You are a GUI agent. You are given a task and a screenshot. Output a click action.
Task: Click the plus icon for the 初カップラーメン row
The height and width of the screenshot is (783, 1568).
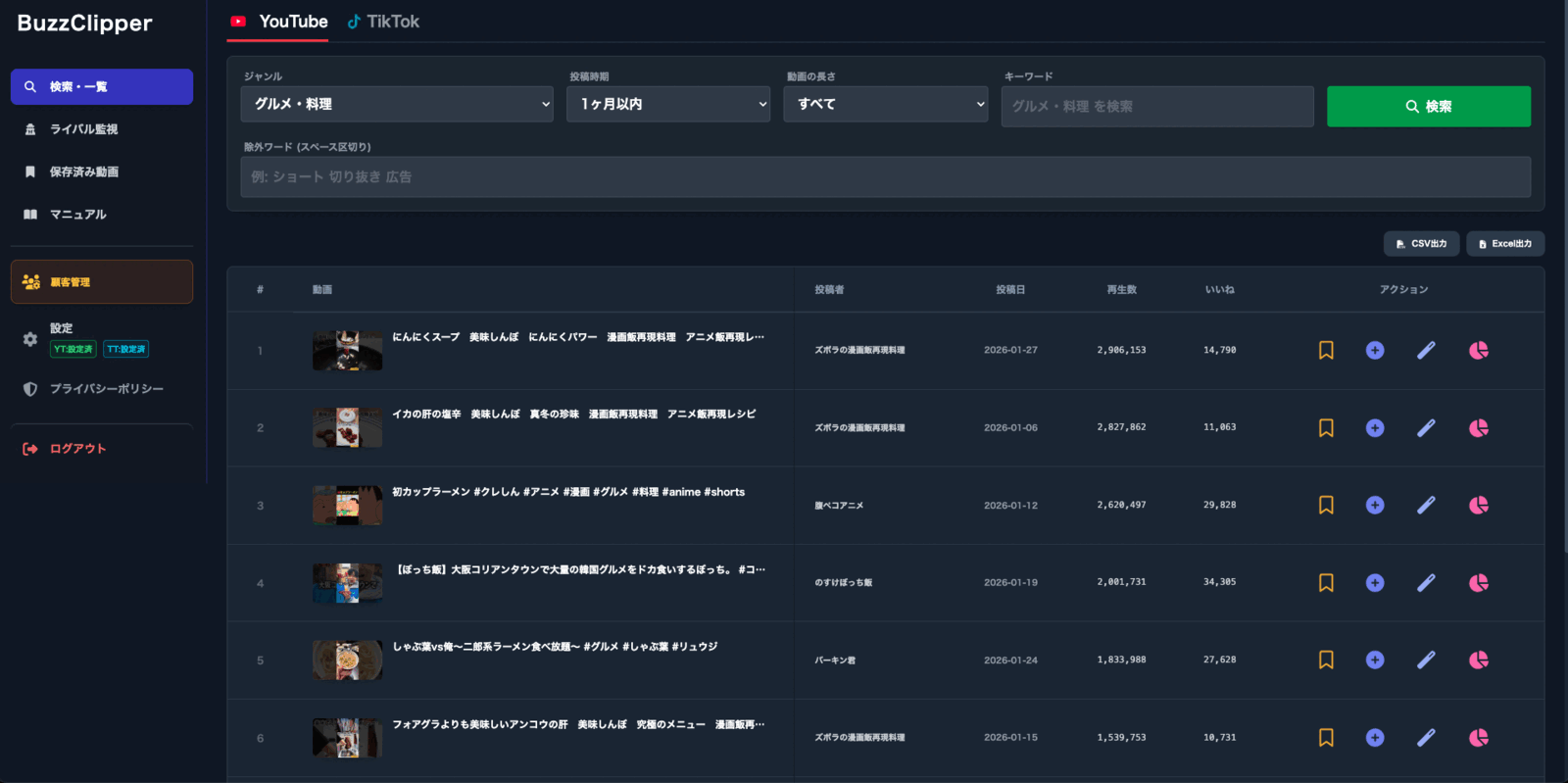1375,505
